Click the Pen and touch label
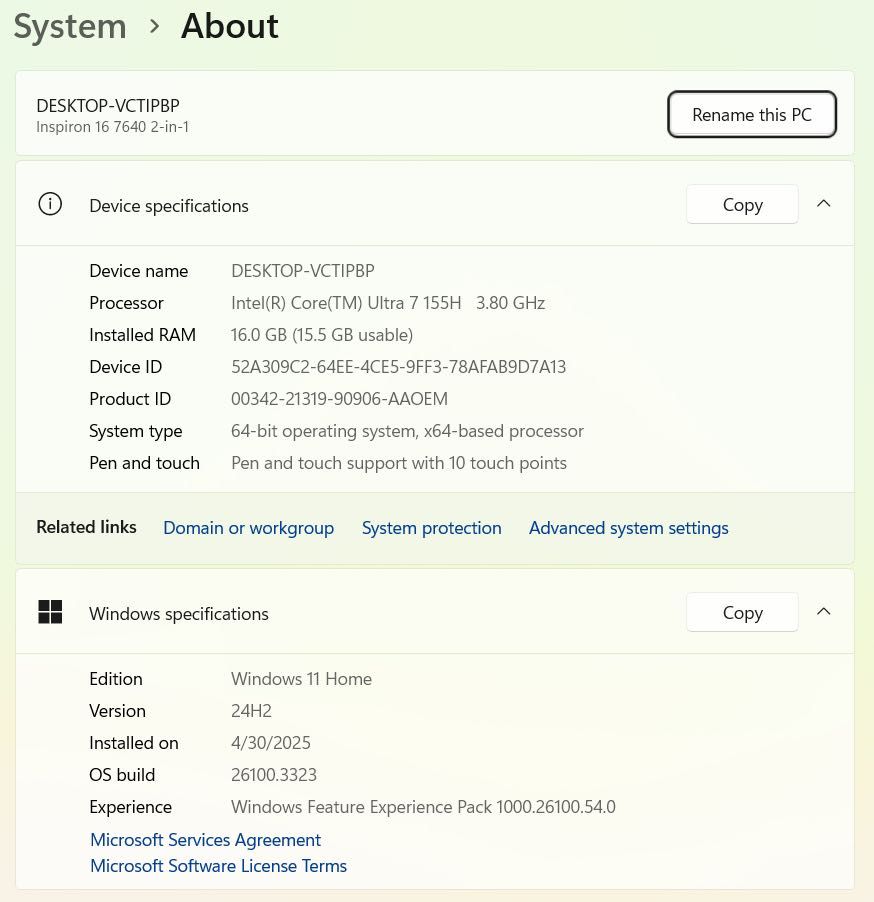This screenshot has height=902, width=874. tap(144, 463)
